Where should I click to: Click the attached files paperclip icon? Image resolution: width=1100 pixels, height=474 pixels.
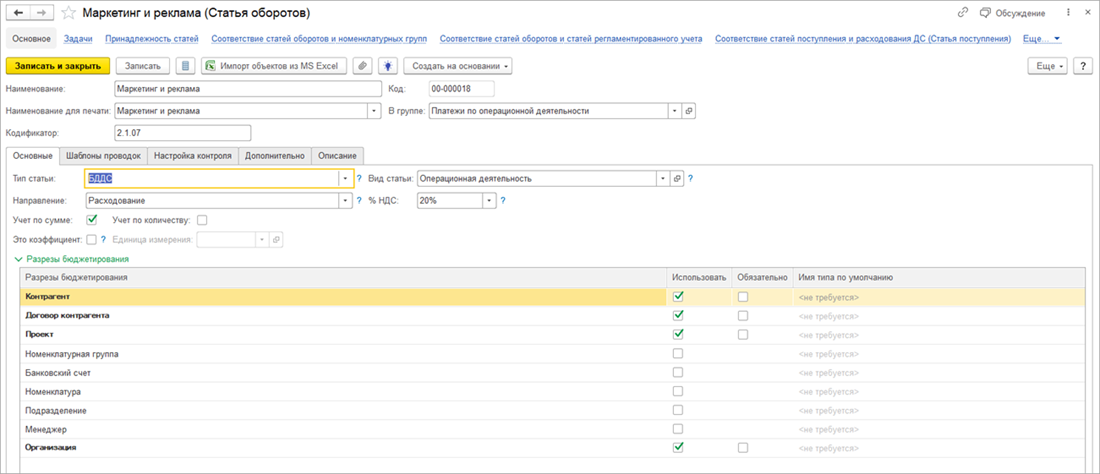click(362, 66)
